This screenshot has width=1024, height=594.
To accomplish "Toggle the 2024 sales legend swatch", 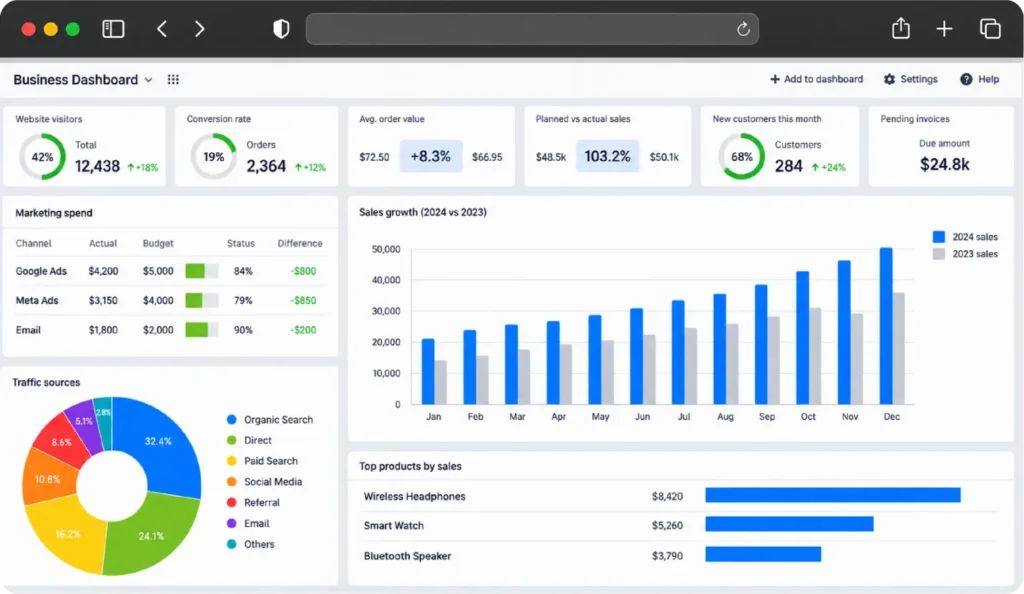I will click(x=938, y=237).
